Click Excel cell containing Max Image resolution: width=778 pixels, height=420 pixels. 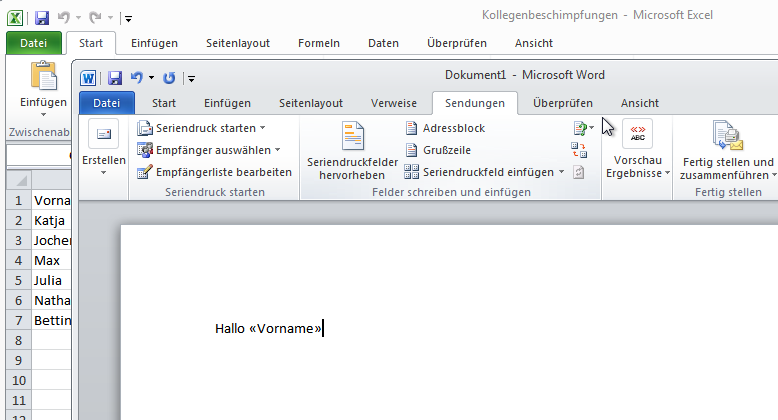click(x=52, y=261)
